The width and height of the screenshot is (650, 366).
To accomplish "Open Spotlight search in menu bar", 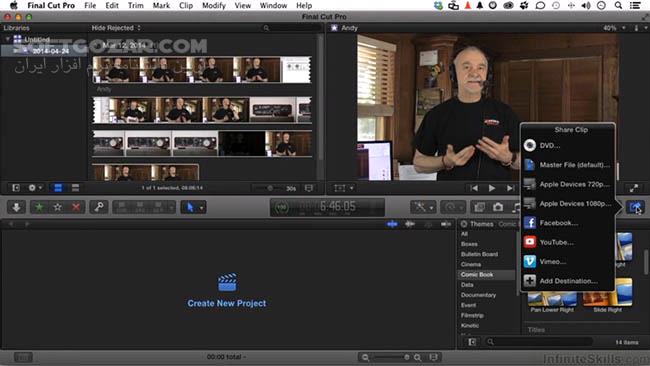I will click(618, 5).
